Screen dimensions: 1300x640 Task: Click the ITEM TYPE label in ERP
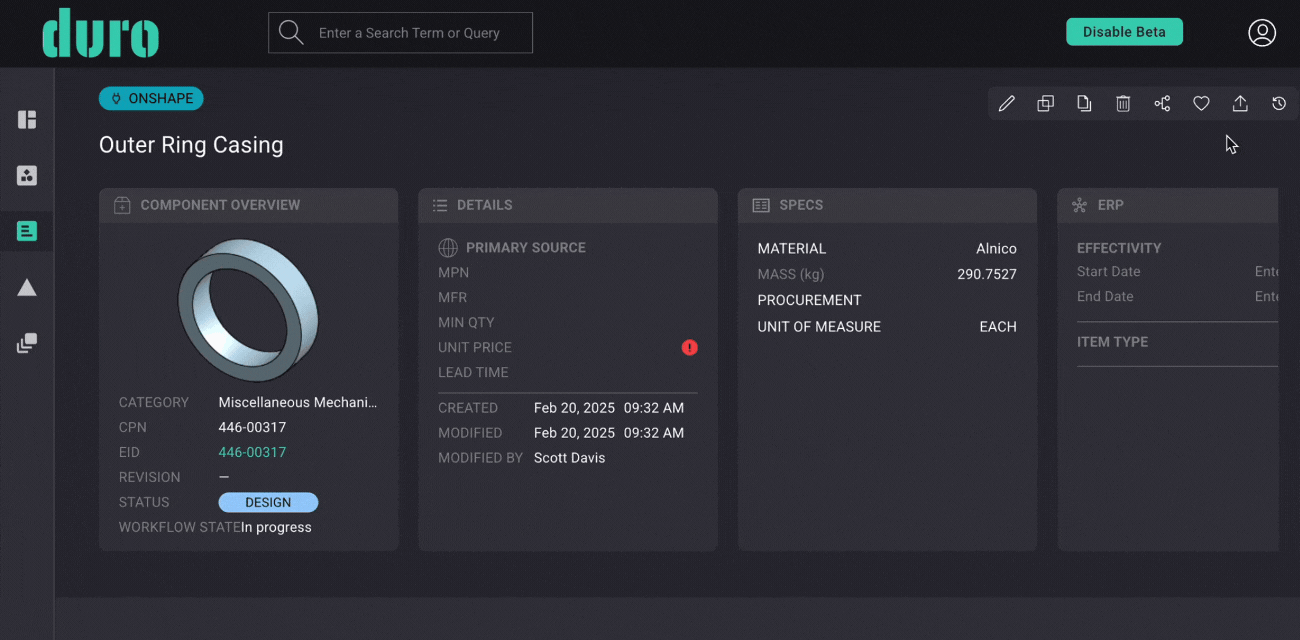1112,342
